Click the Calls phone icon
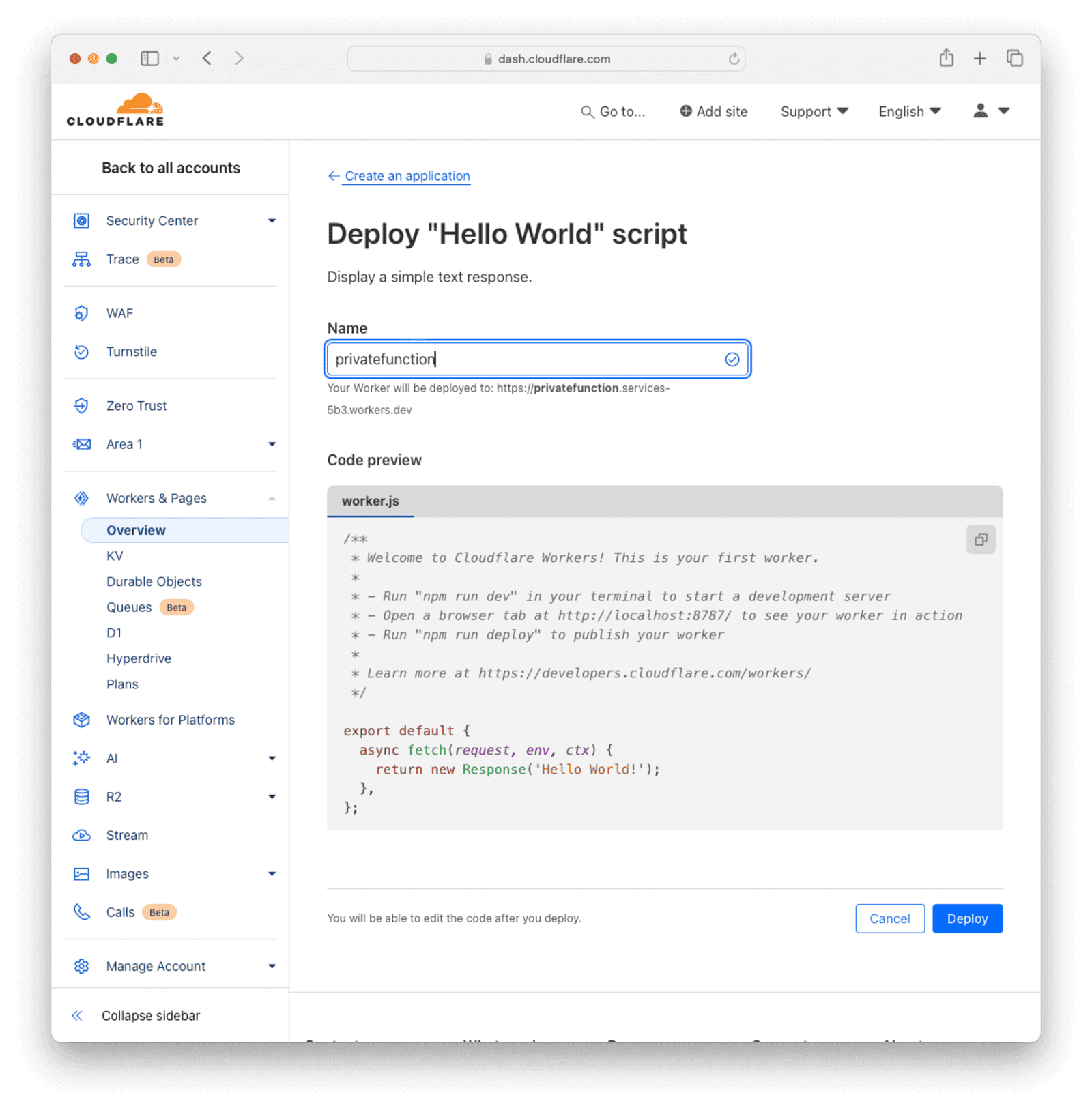The width and height of the screenshot is (1092, 1110). 81,912
